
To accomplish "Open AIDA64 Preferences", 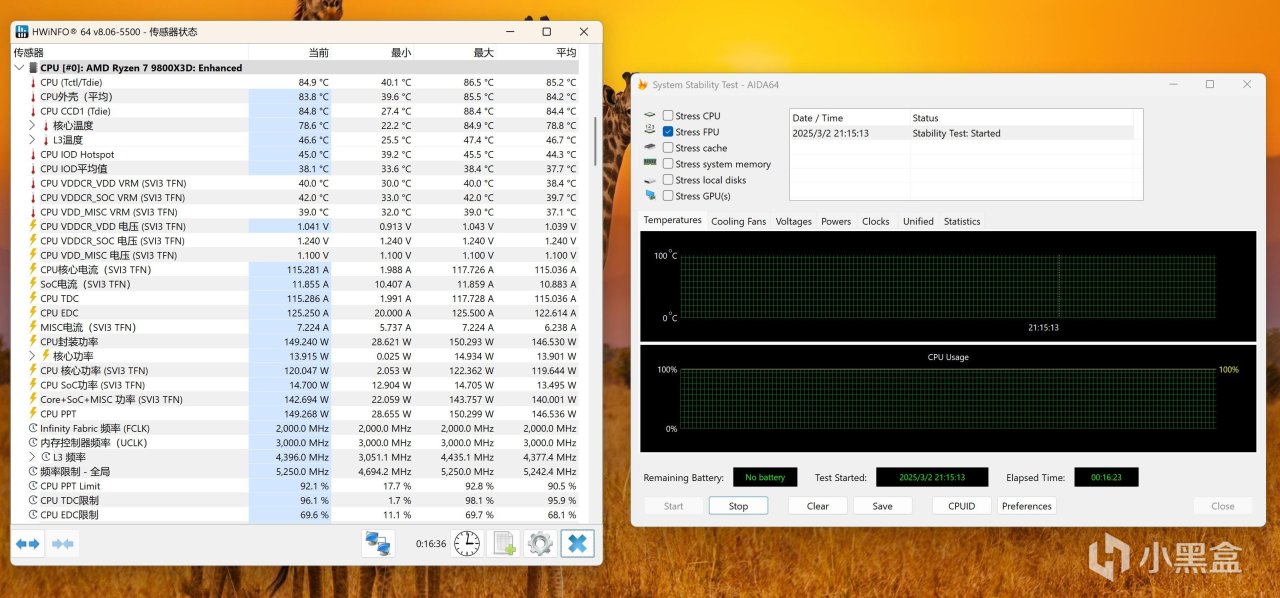I will pos(1027,506).
